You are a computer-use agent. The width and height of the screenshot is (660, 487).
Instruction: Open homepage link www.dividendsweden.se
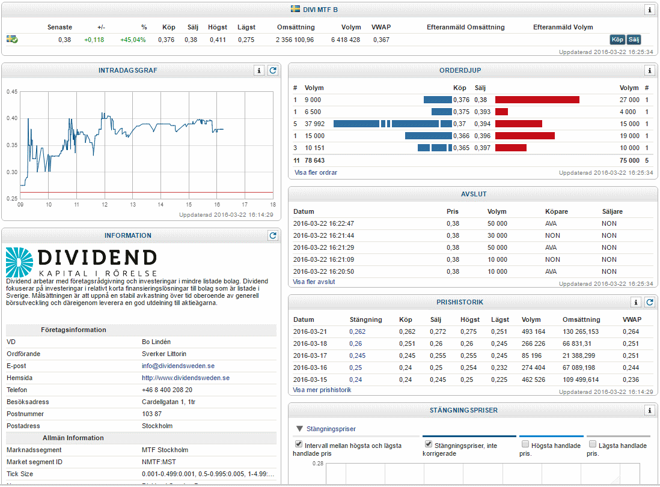tap(186, 378)
